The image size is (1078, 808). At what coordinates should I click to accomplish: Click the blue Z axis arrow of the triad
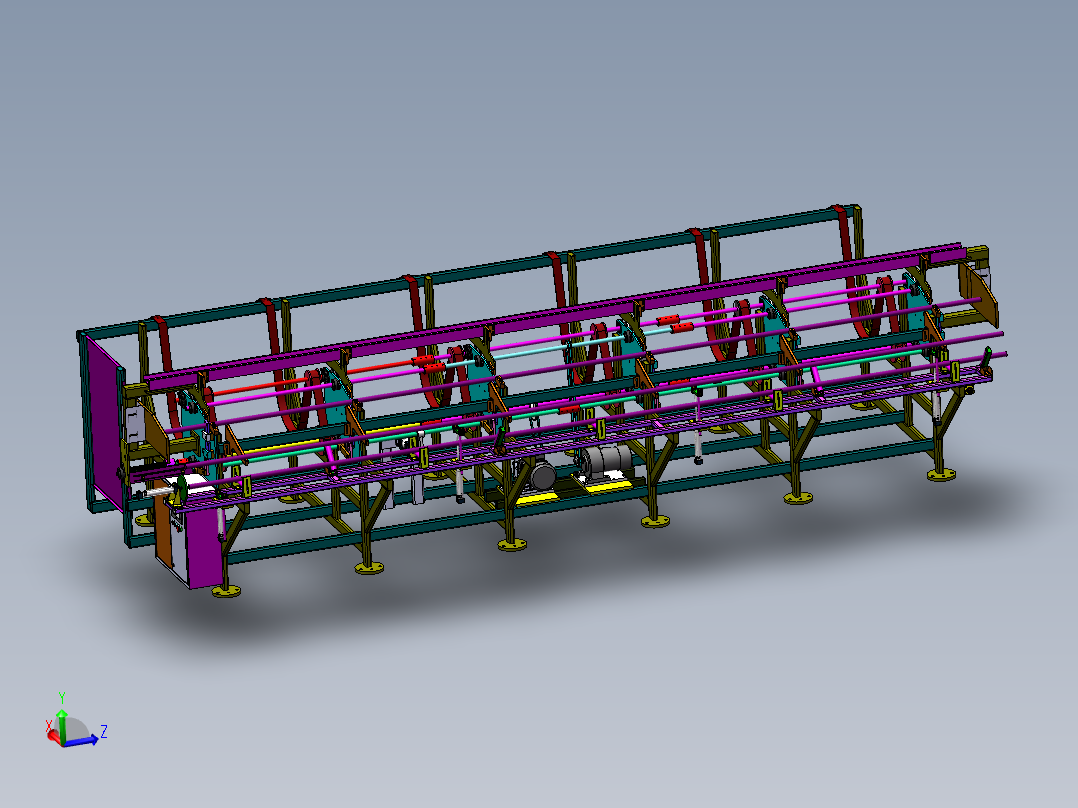(81, 741)
